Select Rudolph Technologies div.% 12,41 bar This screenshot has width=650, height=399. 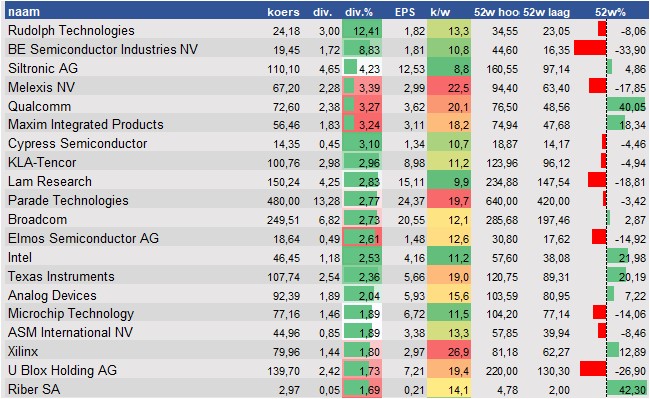(362, 30)
